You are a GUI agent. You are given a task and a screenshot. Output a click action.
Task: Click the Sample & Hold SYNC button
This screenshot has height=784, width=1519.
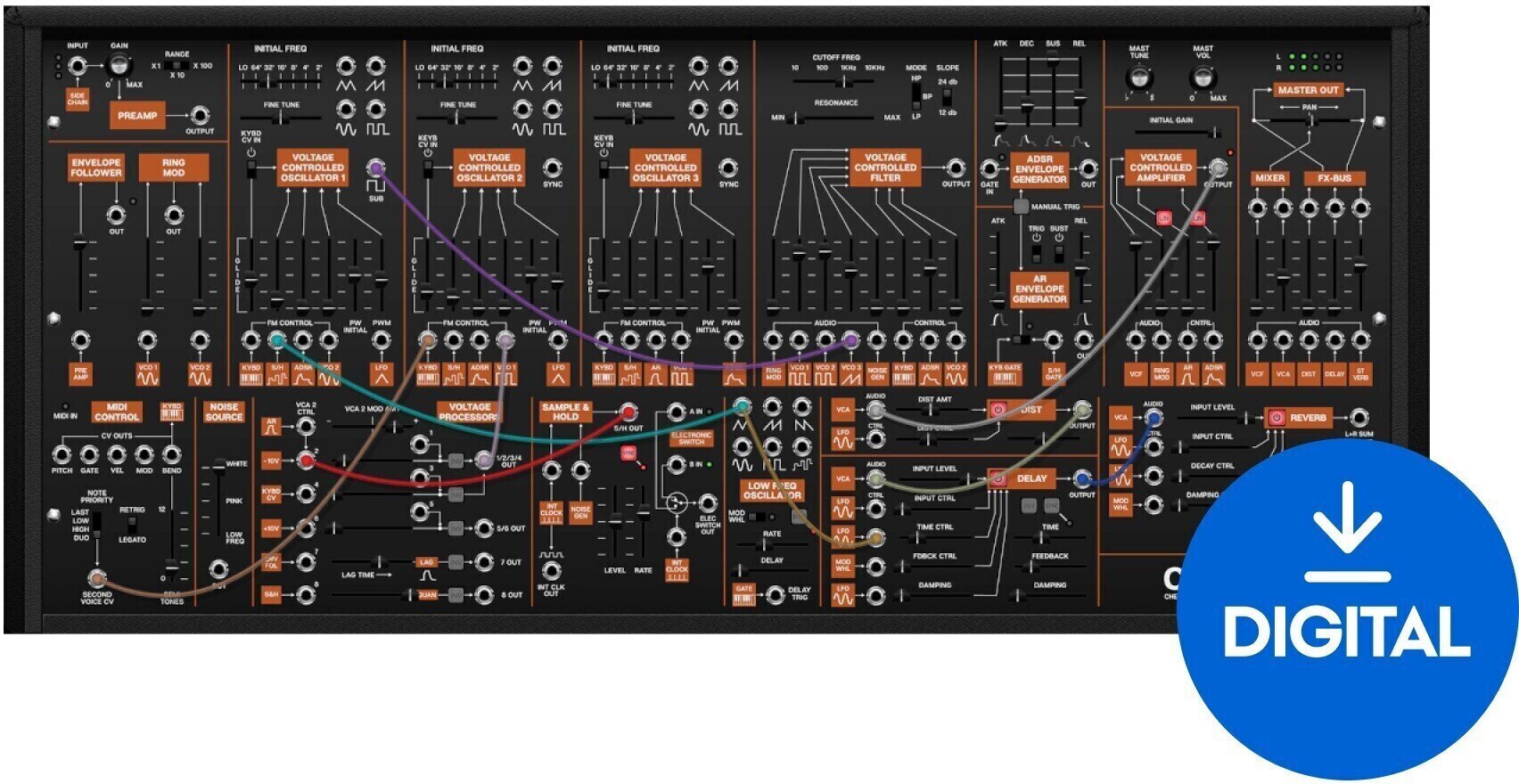point(628,453)
